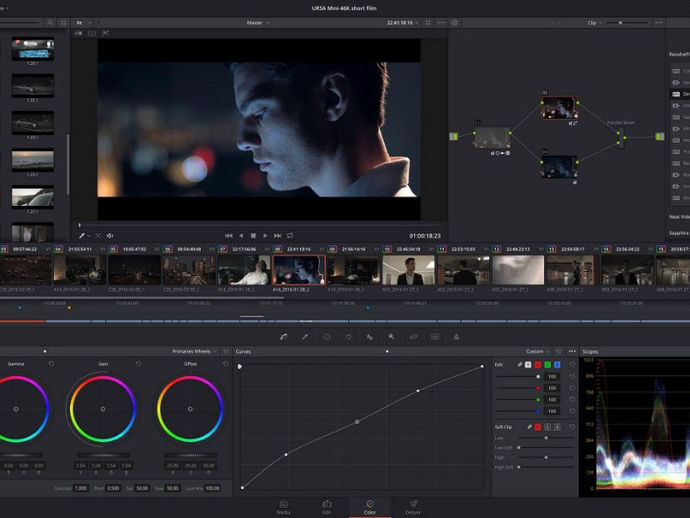Open the Primaries Wheels mode dropdown
690x518 pixels.
click(x=196, y=351)
